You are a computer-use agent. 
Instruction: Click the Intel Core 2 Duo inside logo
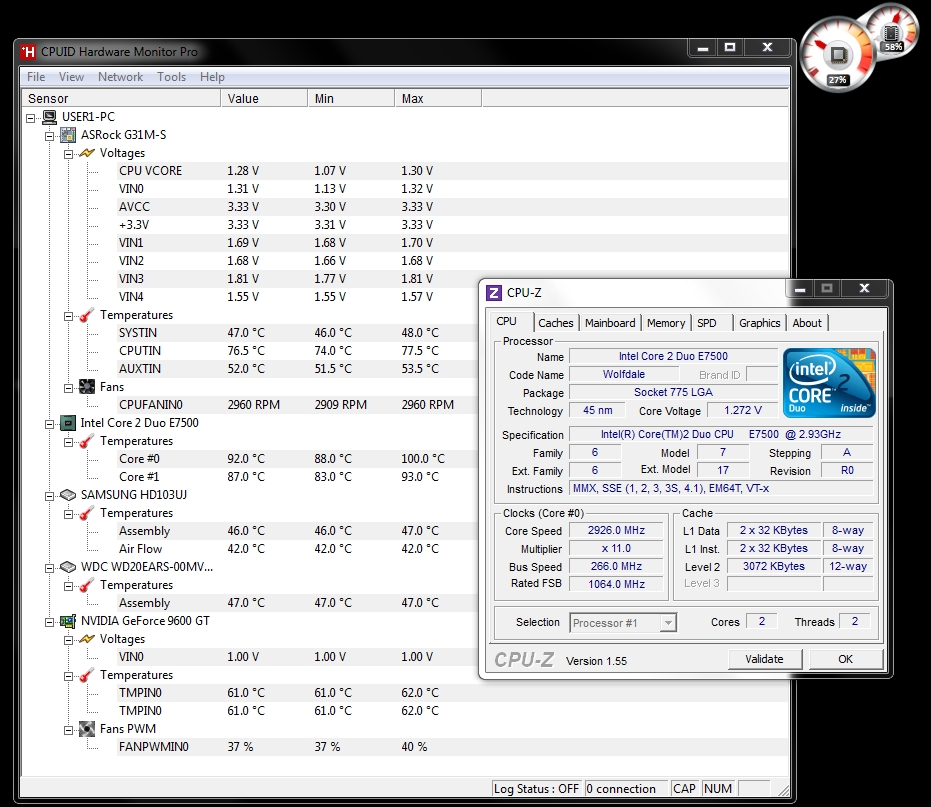(829, 382)
